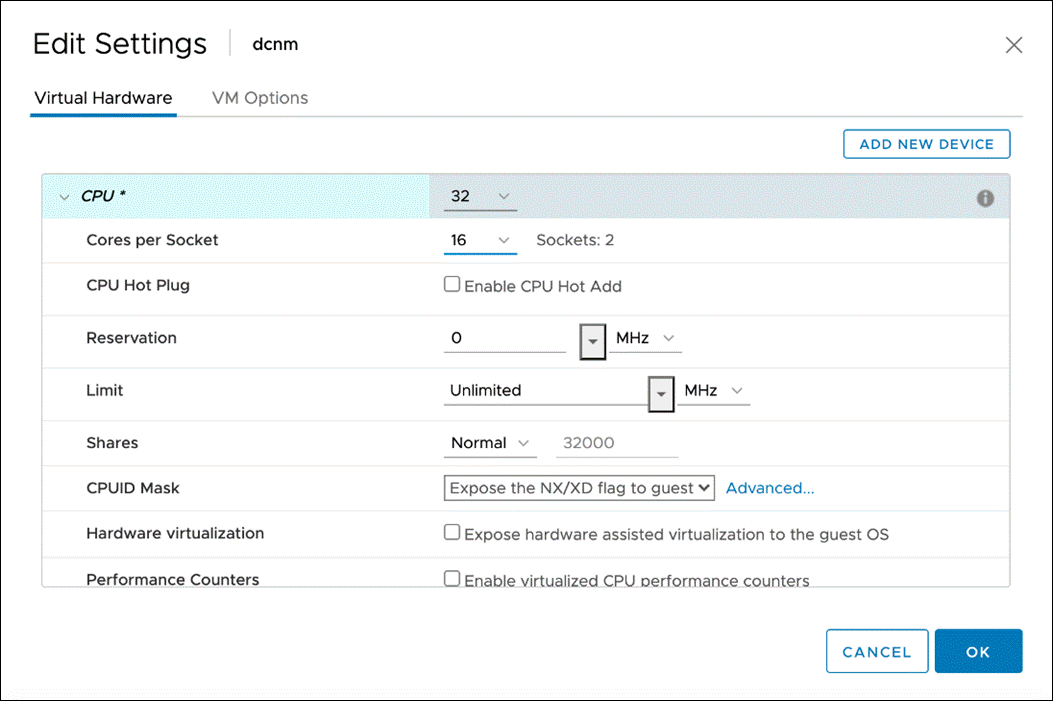This screenshot has height=701, width=1053.
Task: Open the CPUID Mask dropdown
Action: point(579,487)
